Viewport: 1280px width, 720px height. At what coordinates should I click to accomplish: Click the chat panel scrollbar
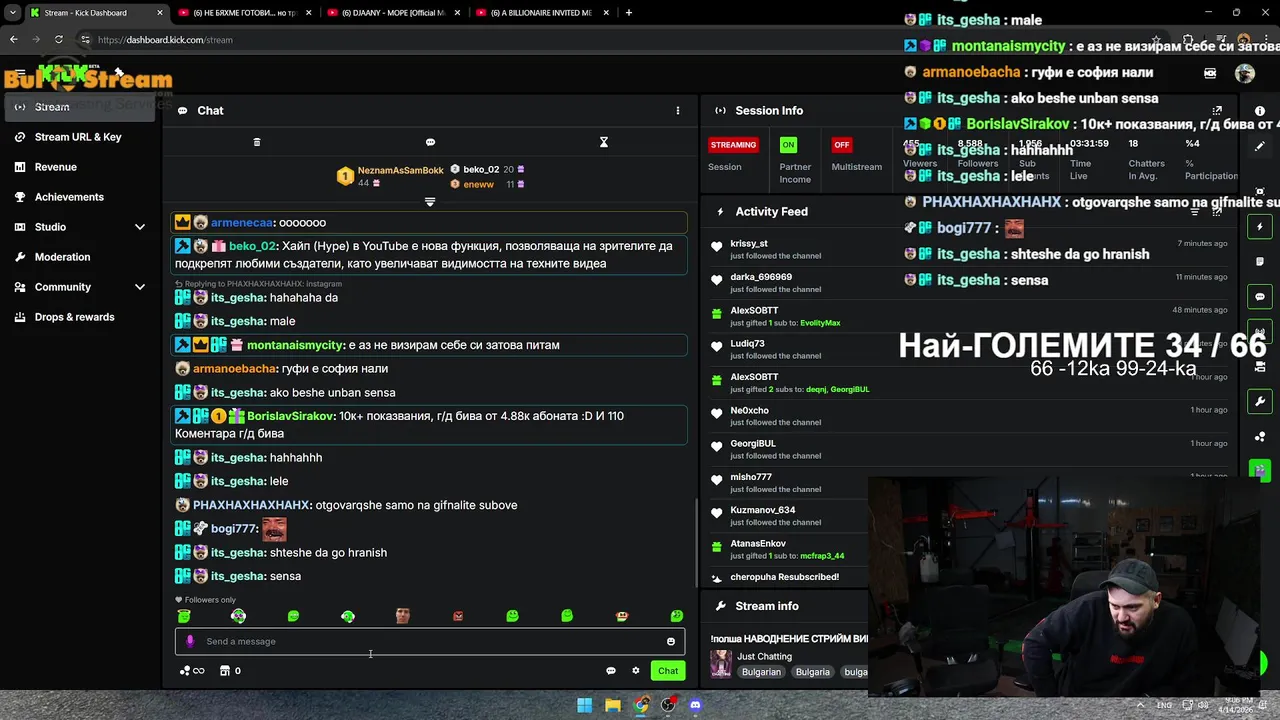point(696,541)
